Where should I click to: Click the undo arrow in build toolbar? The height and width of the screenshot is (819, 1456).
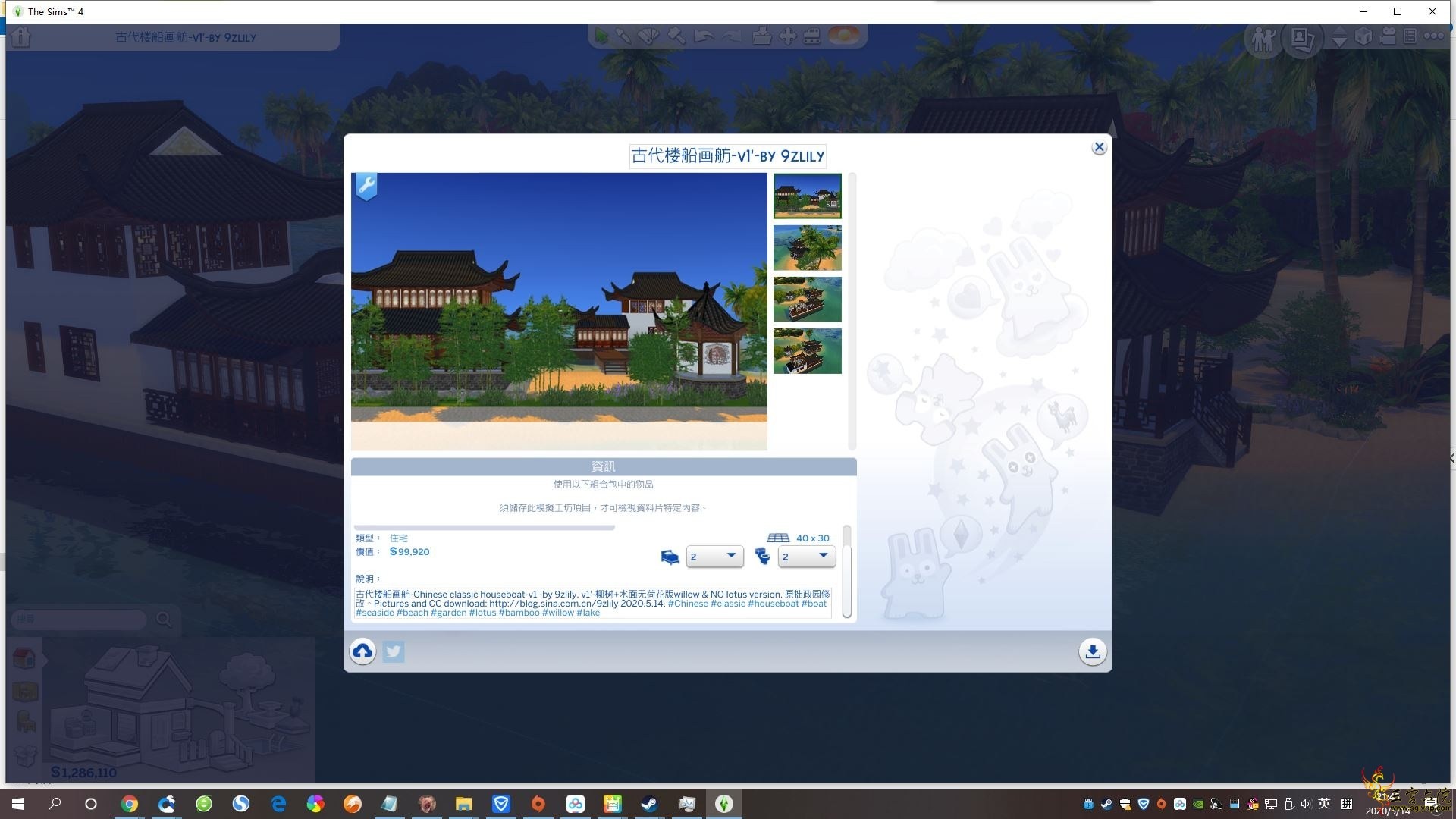click(704, 36)
